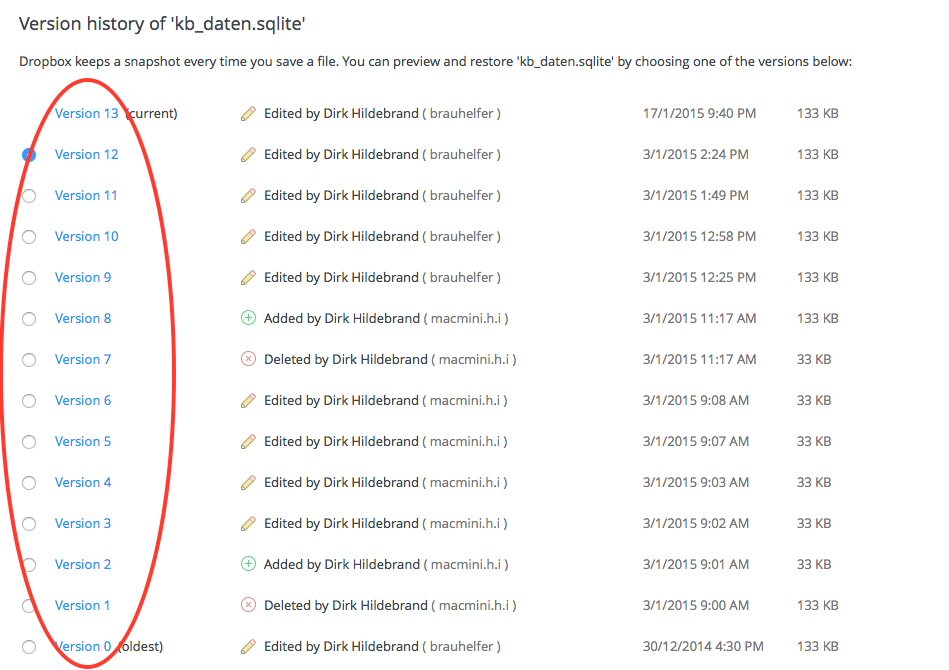Open the Version 4 snapshot link
949x670 pixels.
tap(83, 482)
